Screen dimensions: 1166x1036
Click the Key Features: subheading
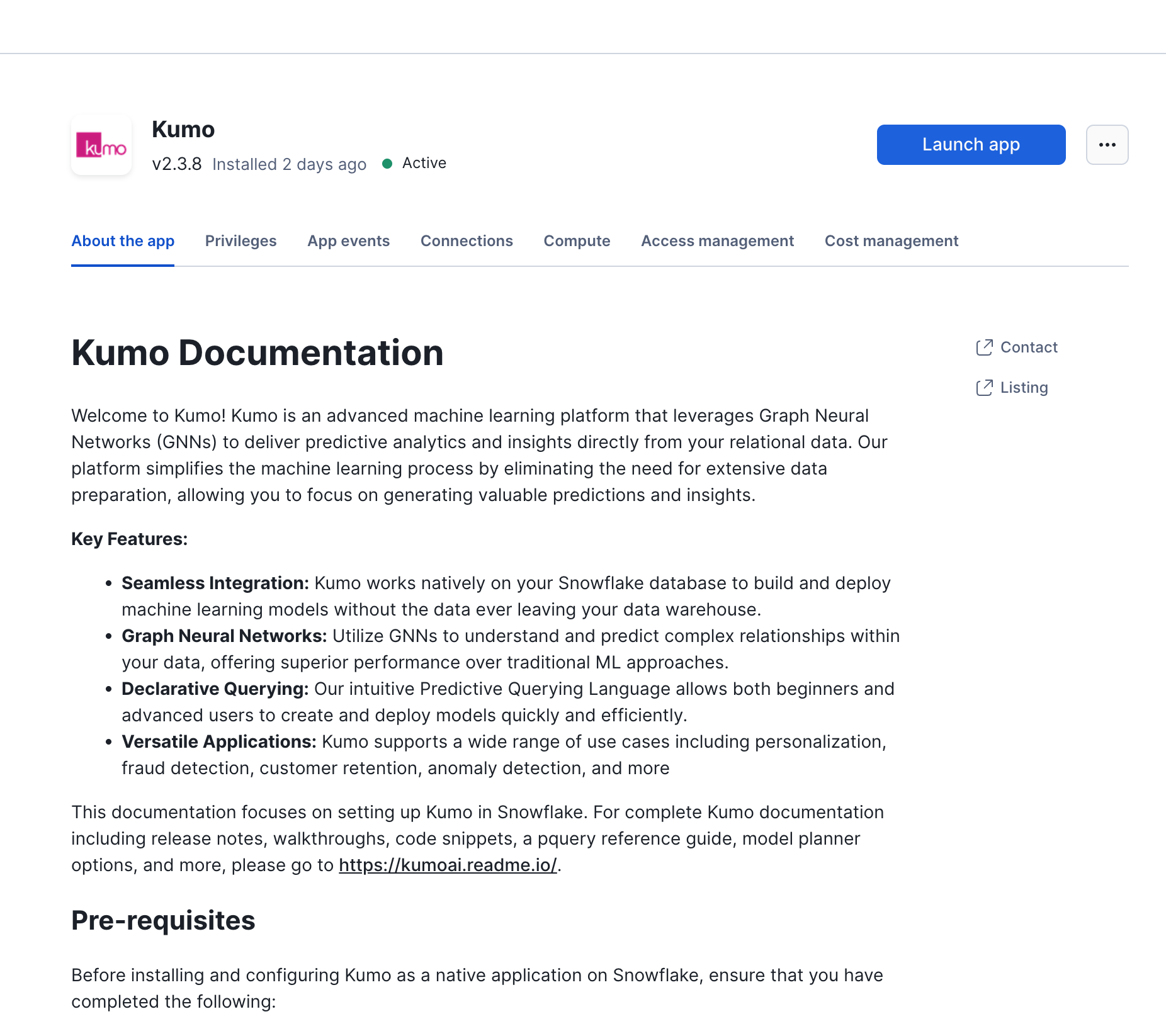tap(129, 539)
